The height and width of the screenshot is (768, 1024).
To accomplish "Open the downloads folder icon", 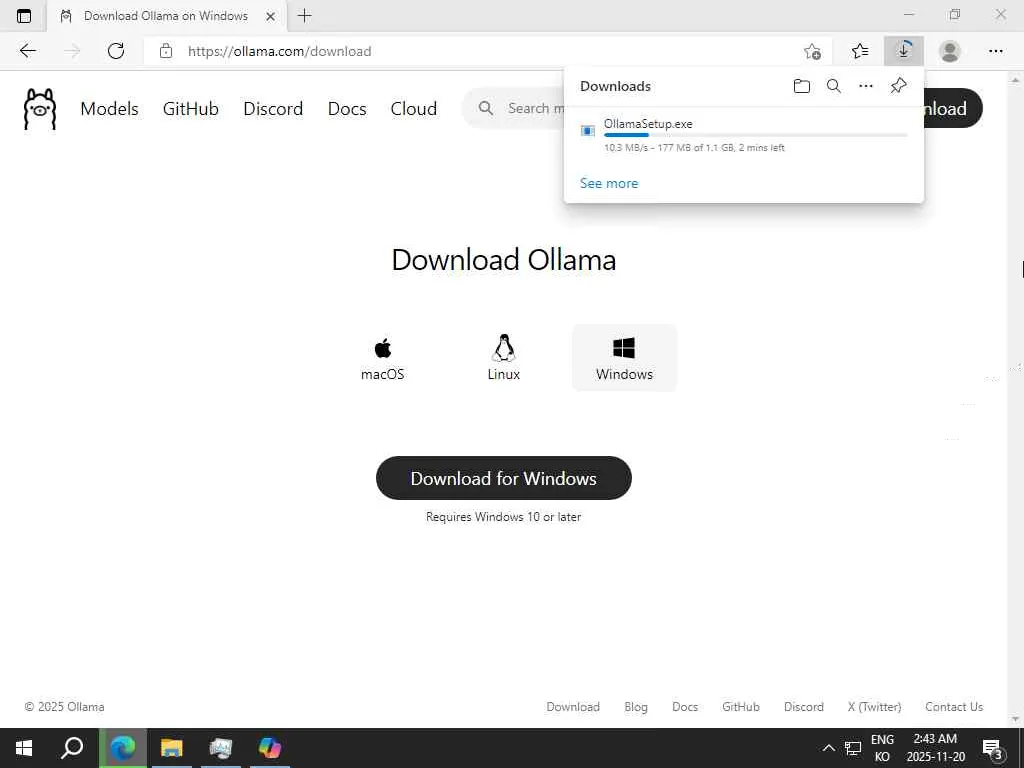I will [x=801, y=86].
